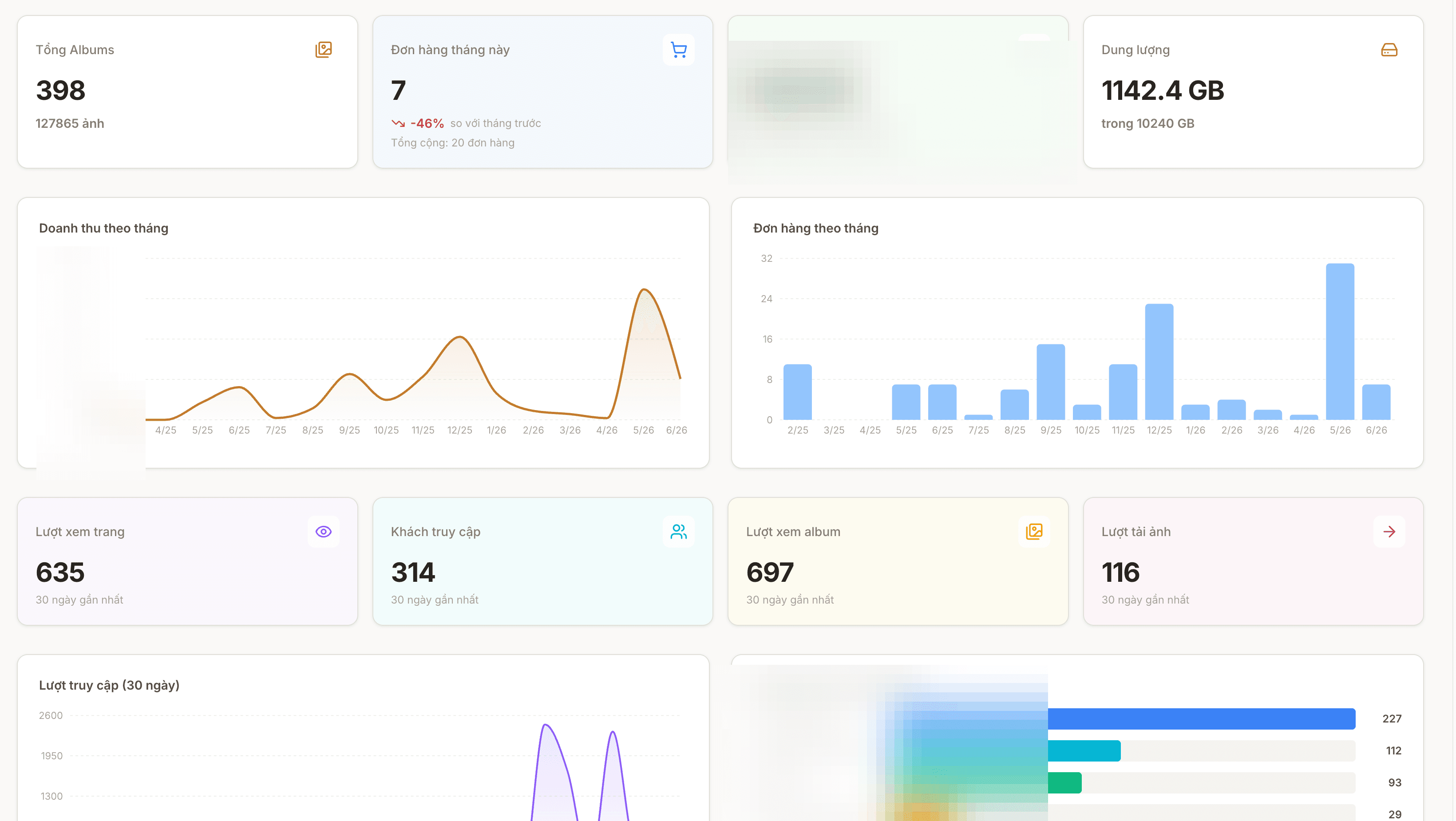Click the teal progress bar with value 112

click(x=1084, y=751)
